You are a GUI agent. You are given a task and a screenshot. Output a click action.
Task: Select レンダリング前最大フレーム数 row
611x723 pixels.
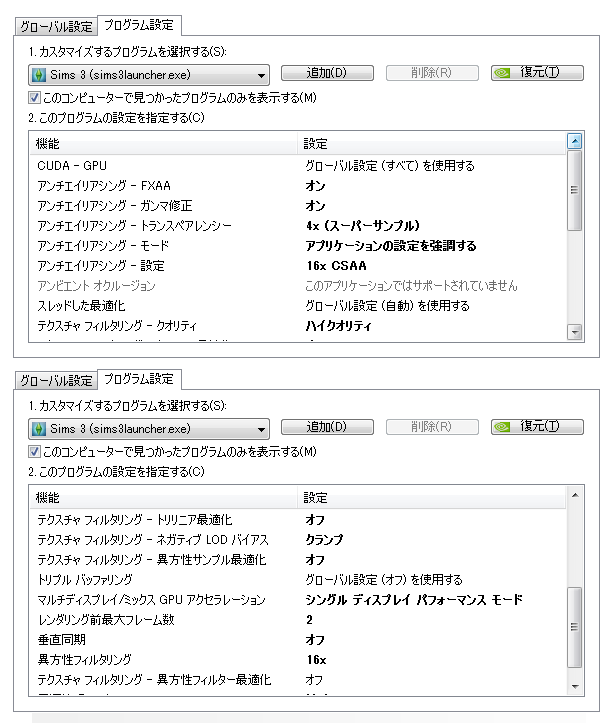[x=298, y=620]
